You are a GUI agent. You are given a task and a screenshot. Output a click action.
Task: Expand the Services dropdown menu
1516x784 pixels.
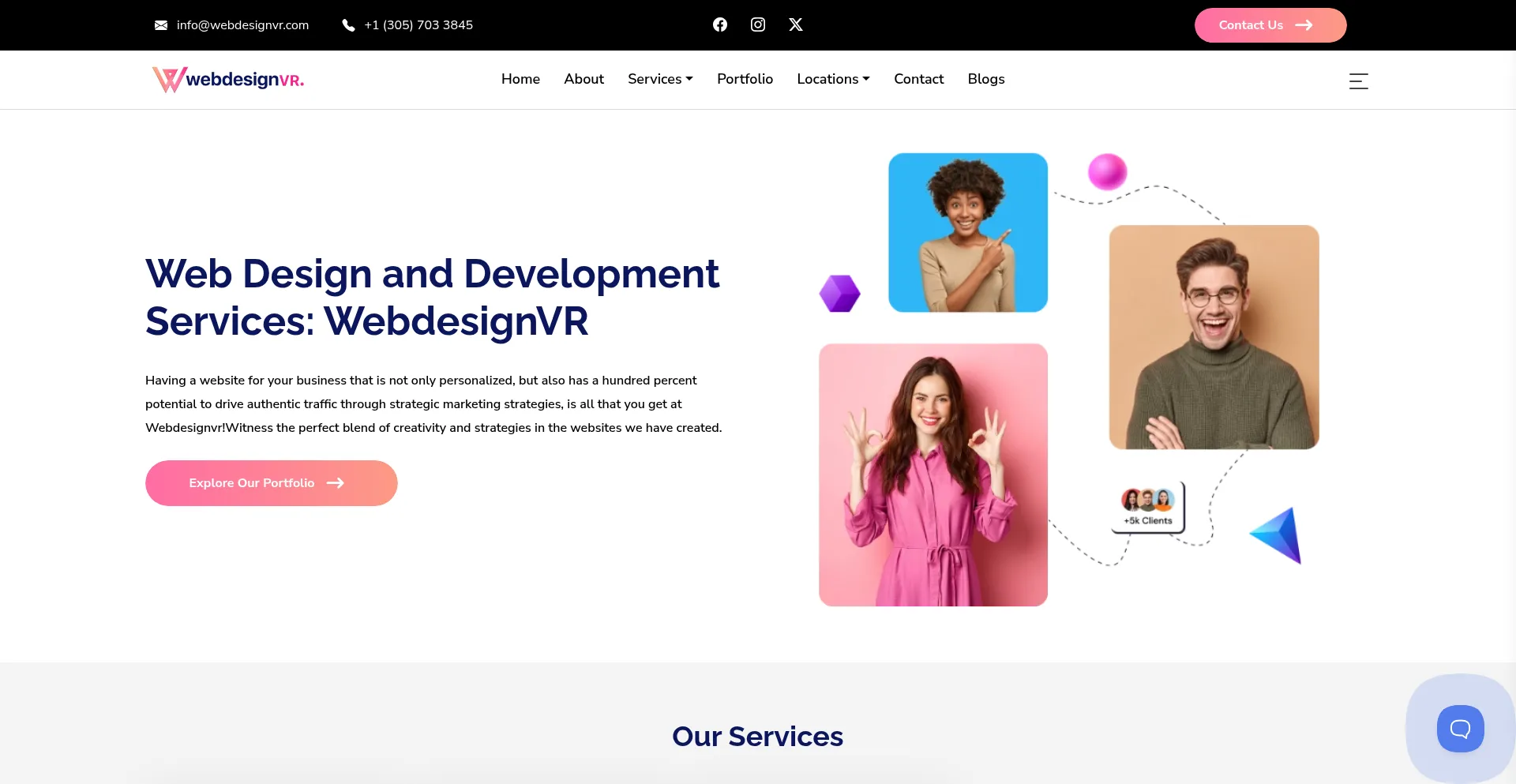point(660,79)
